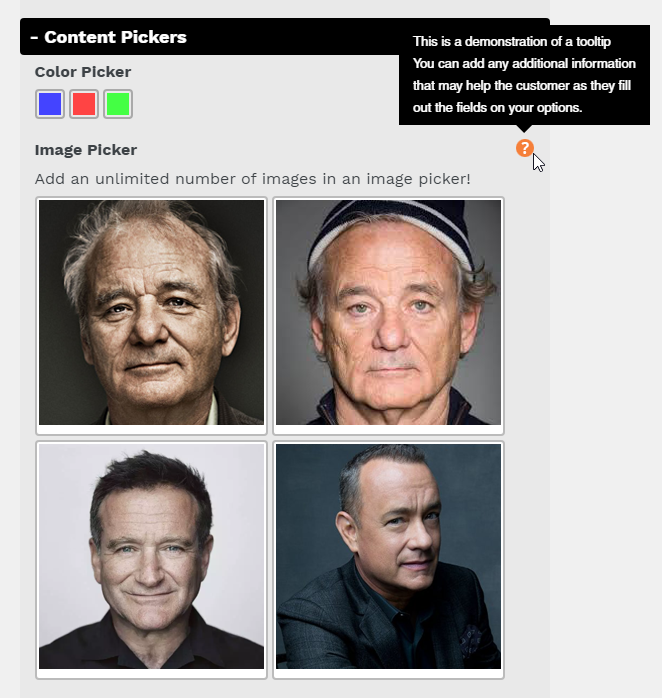662x698 pixels.
Task: Click the black header bar beside the title
Action: (292, 37)
